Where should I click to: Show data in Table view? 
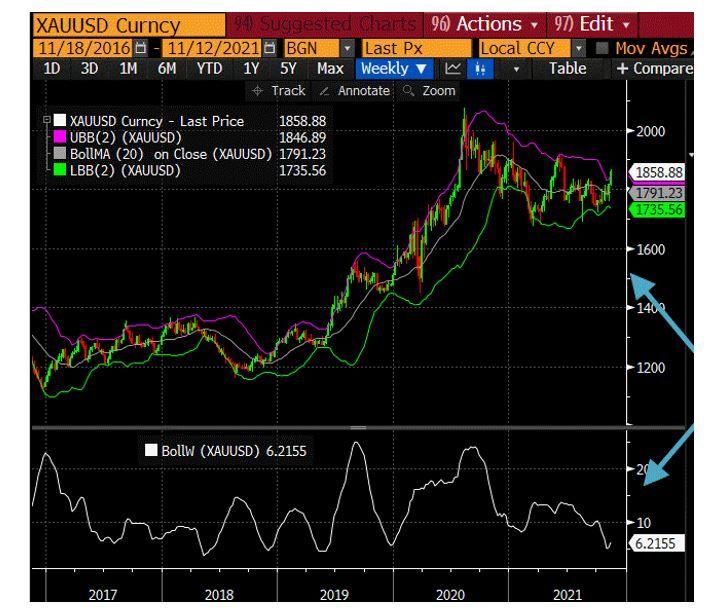pyautogui.click(x=568, y=68)
